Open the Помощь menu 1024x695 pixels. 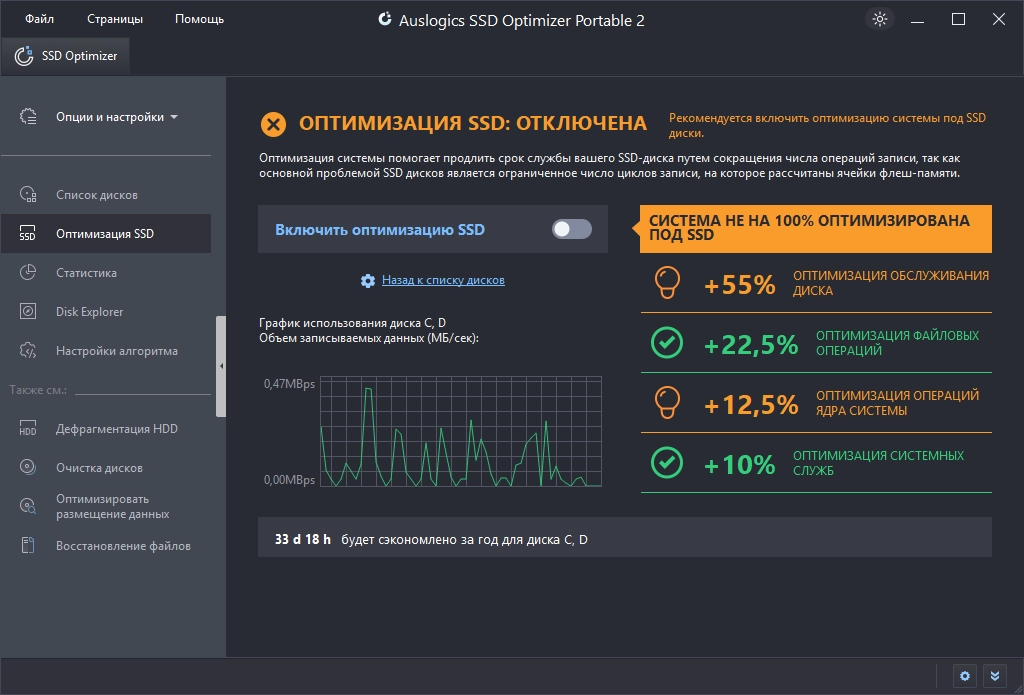(199, 19)
